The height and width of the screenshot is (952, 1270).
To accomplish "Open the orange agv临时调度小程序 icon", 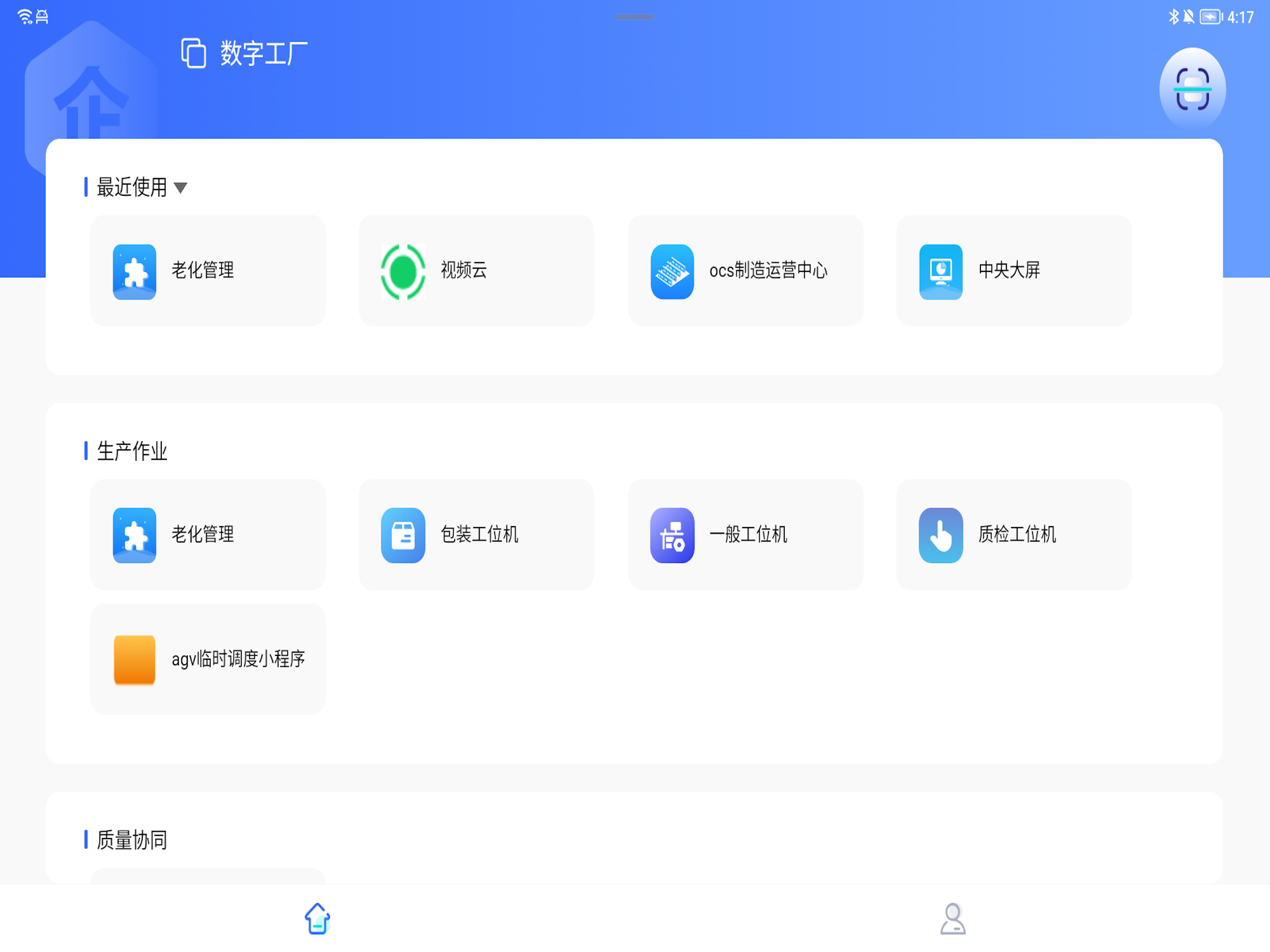I will click(x=134, y=660).
